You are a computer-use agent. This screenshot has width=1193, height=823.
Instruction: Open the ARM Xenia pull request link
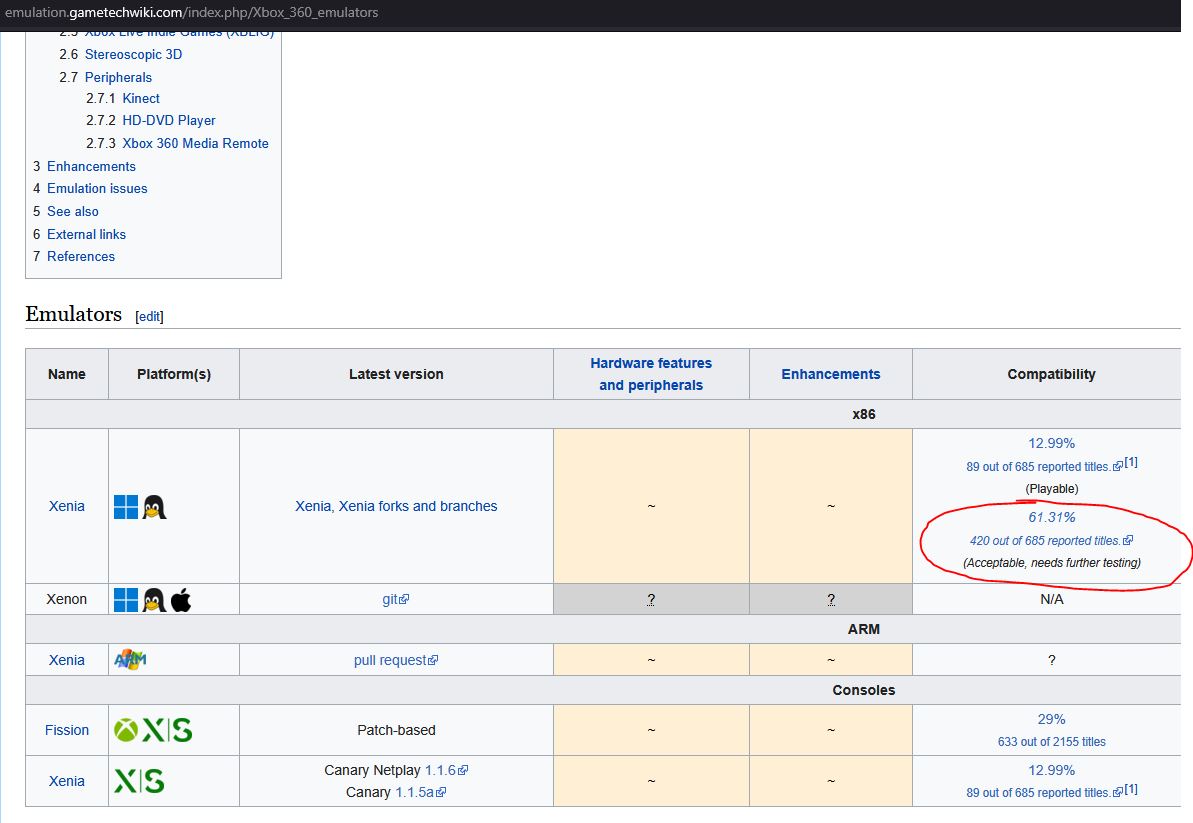pyautogui.click(x=396, y=660)
